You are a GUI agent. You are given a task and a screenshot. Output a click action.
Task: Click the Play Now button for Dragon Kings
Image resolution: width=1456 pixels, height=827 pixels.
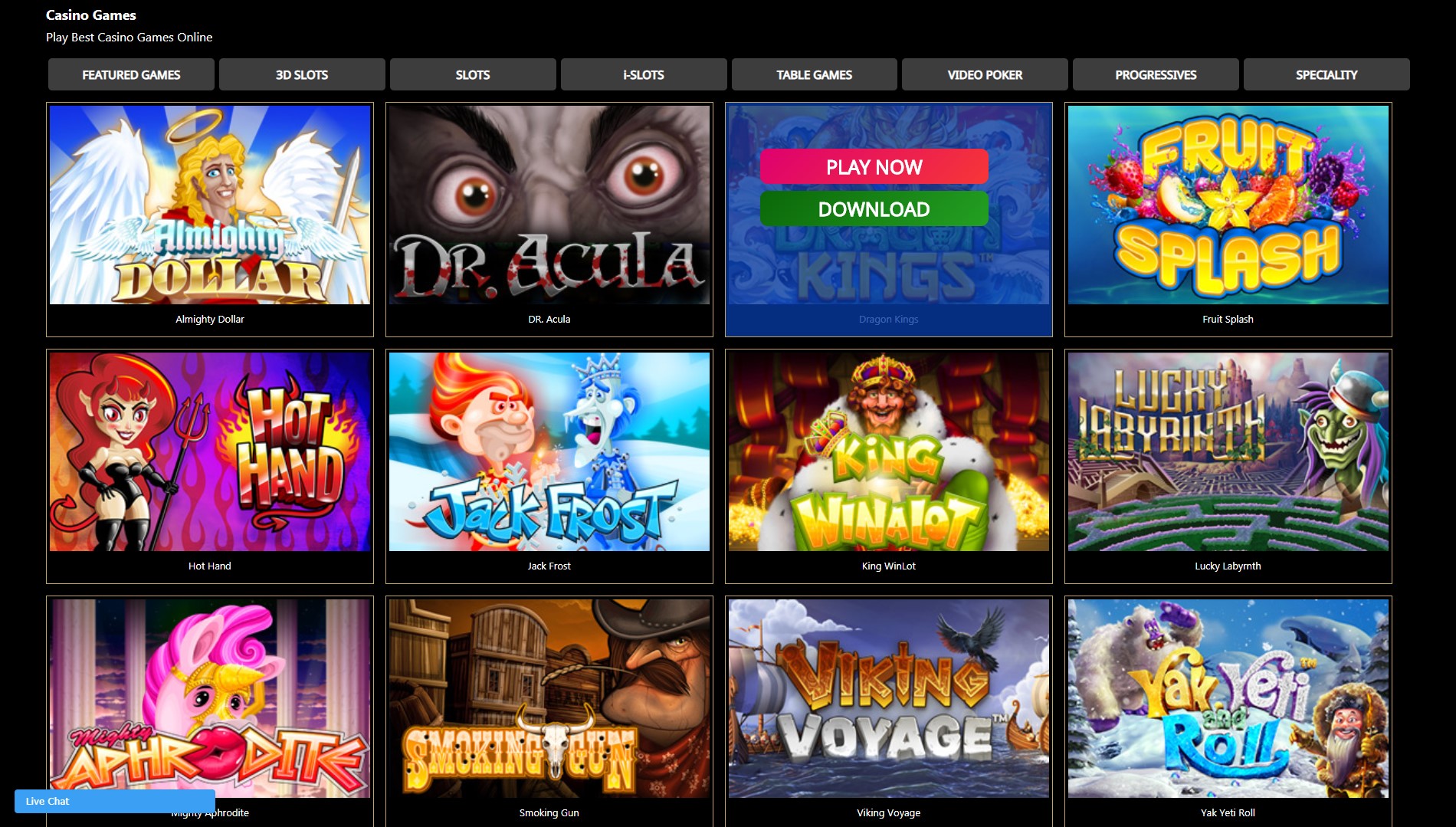point(874,166)
